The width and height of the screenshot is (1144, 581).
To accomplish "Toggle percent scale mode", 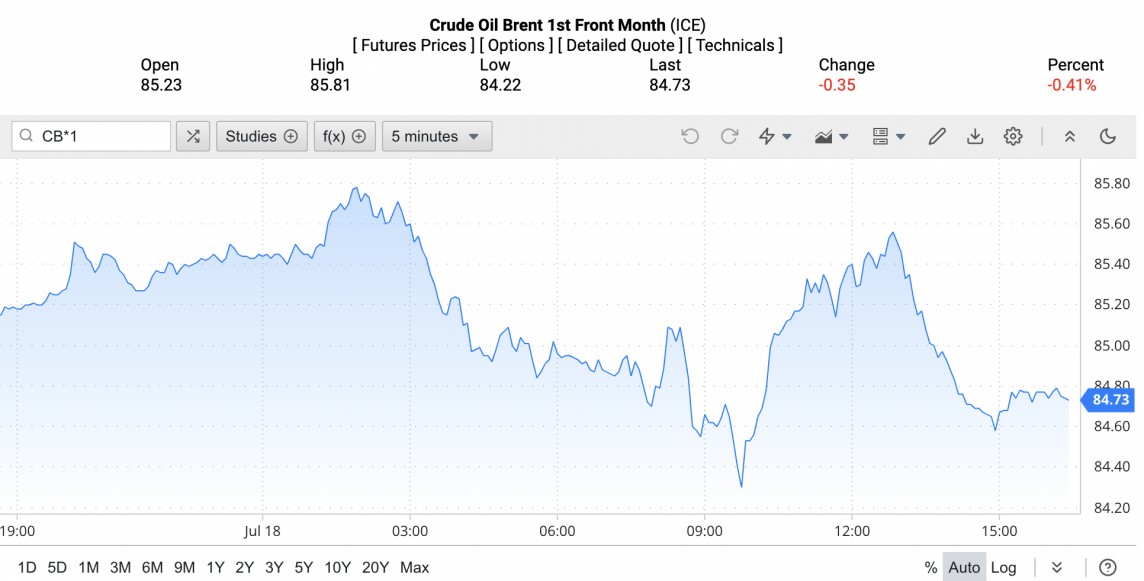I will [931, 567].
